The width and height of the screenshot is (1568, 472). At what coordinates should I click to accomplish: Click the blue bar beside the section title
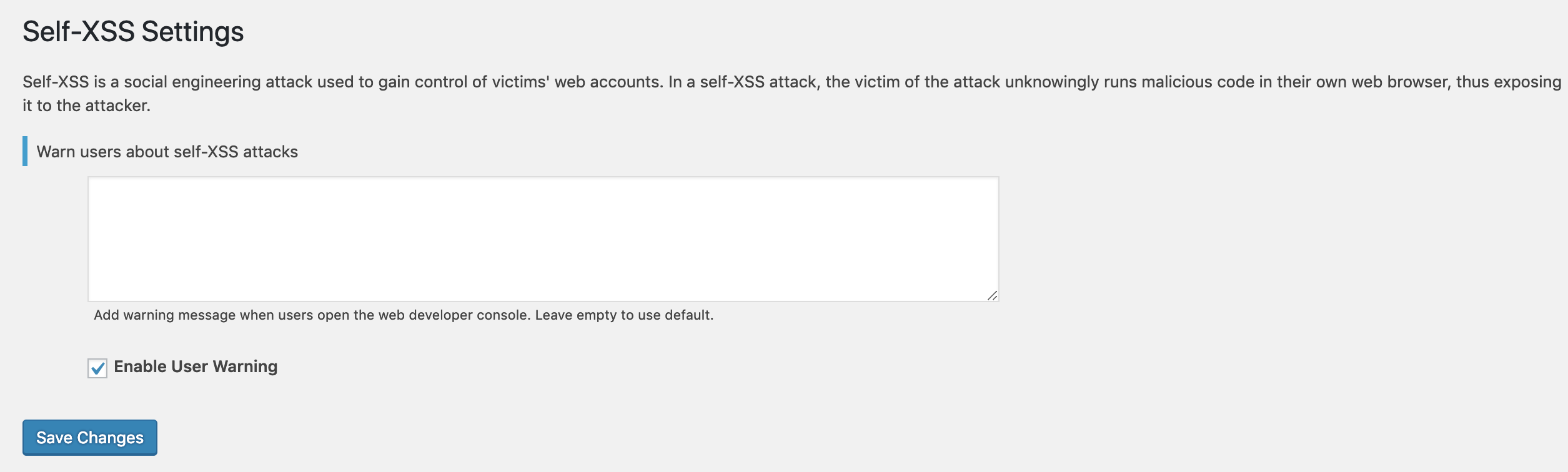25,151
